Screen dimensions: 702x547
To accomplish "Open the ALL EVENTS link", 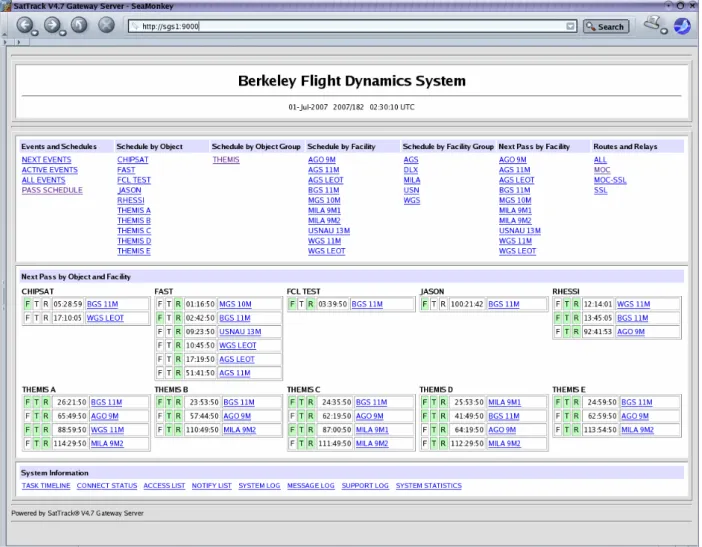I will [x=43, y=180].
